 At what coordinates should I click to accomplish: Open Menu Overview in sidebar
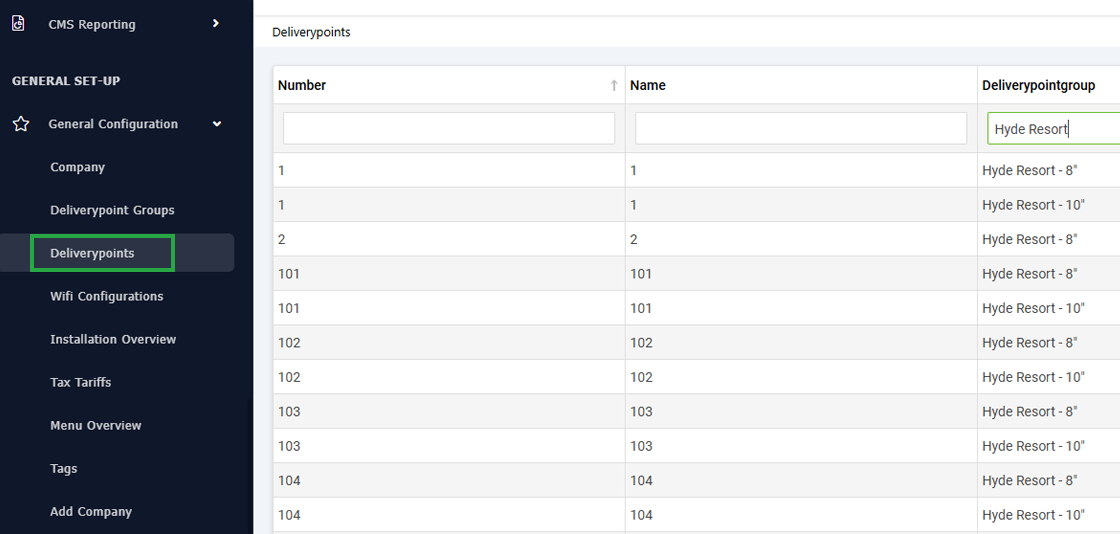[x=96, y=425]
